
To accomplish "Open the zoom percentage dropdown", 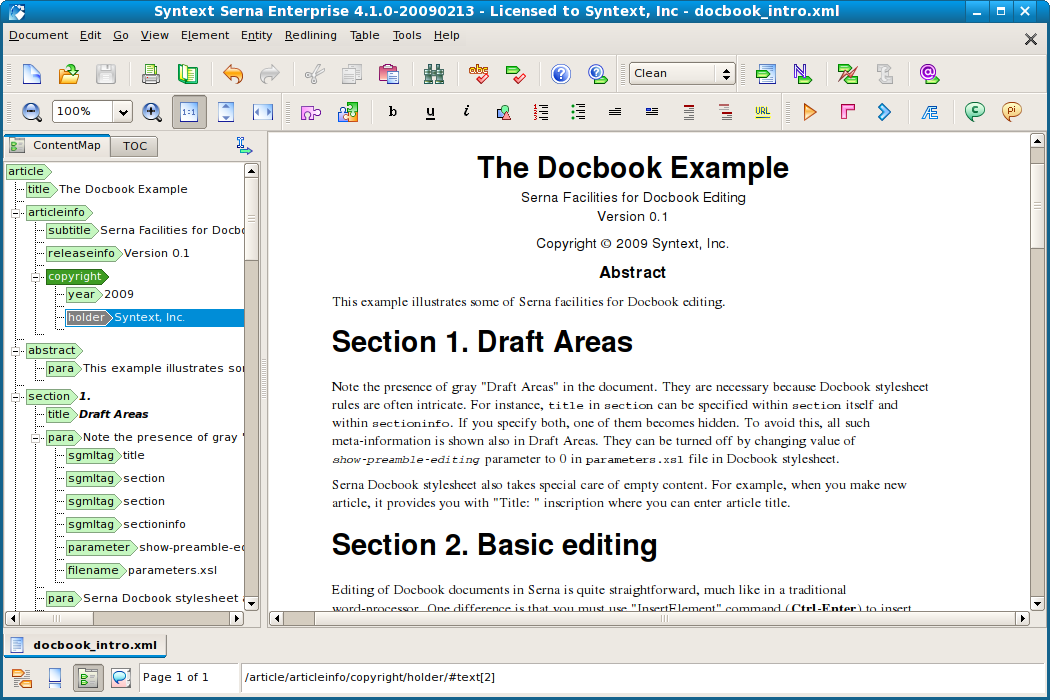I will (123, 112).
